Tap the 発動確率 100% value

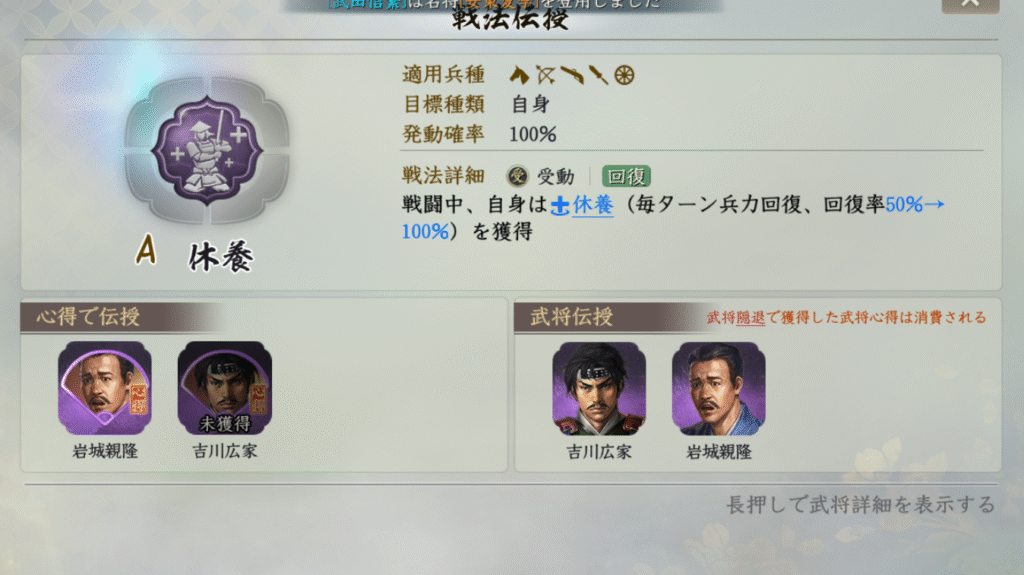click(x=532, y=135)
